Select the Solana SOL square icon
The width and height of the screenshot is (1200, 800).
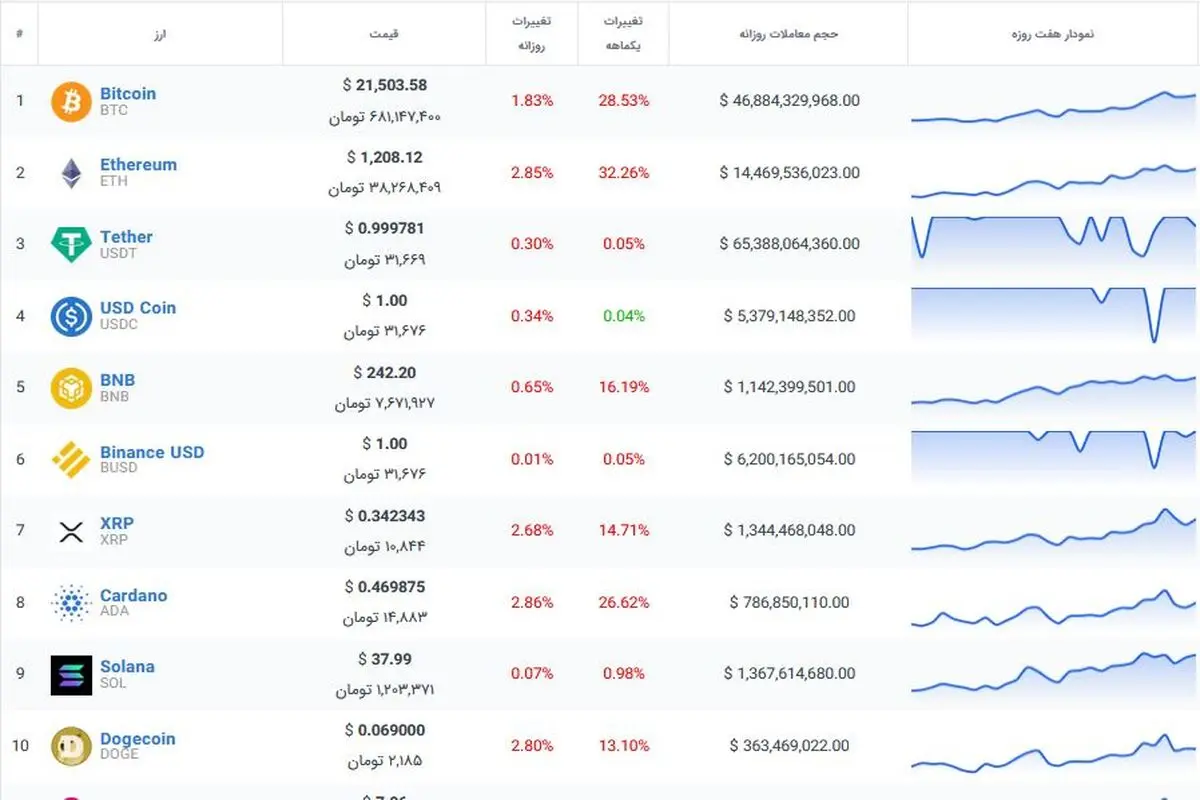coord(71,675)
